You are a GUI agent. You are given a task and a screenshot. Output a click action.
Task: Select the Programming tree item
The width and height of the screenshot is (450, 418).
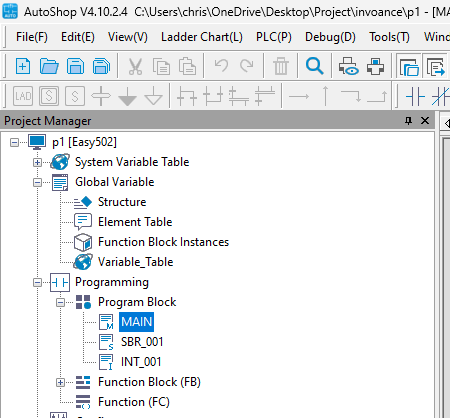pos(112,282)
